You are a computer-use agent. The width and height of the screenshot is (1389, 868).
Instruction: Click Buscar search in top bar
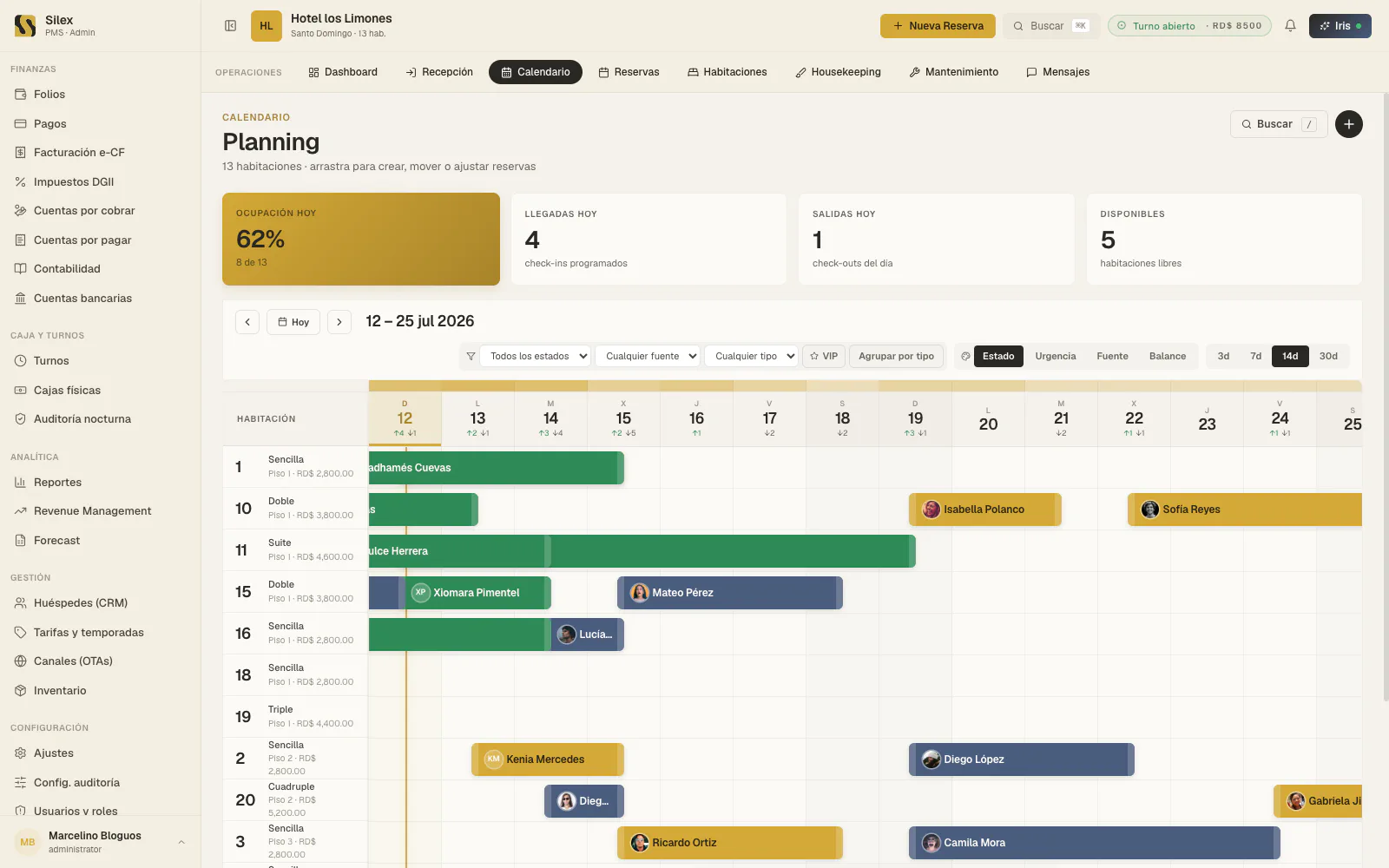(x=1051, y=26)
